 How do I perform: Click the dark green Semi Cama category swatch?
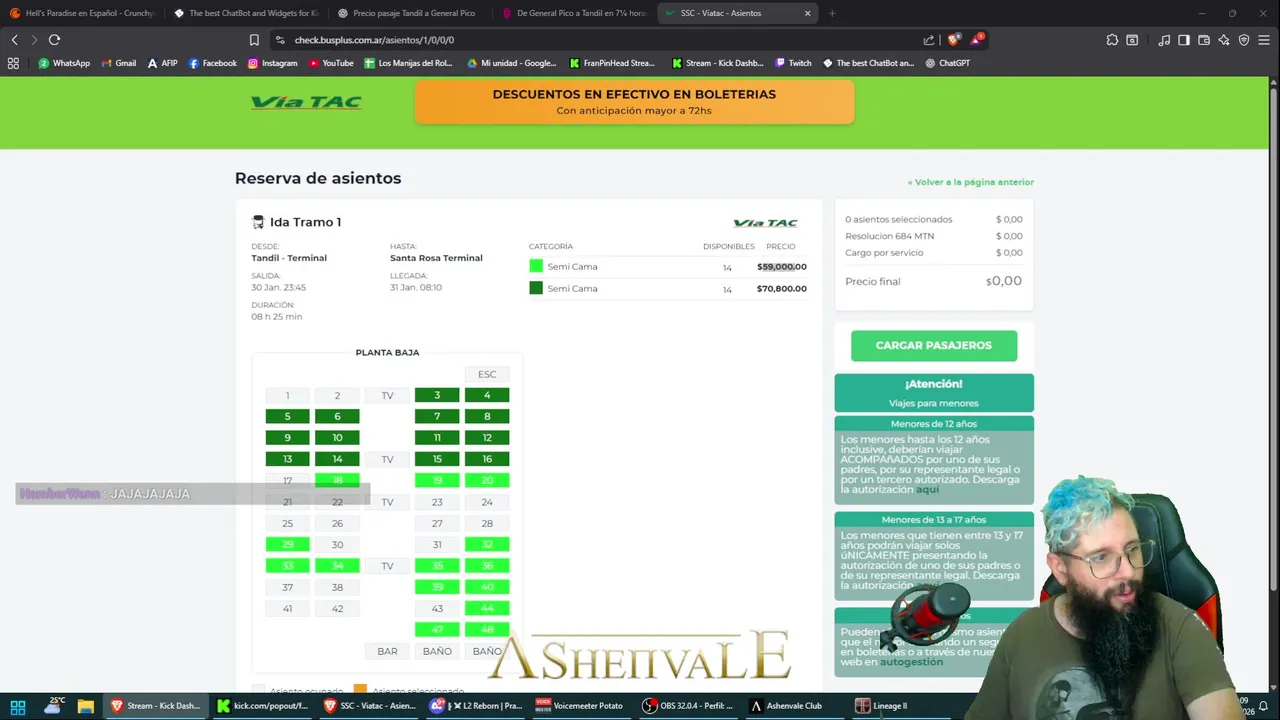point(536,288)
